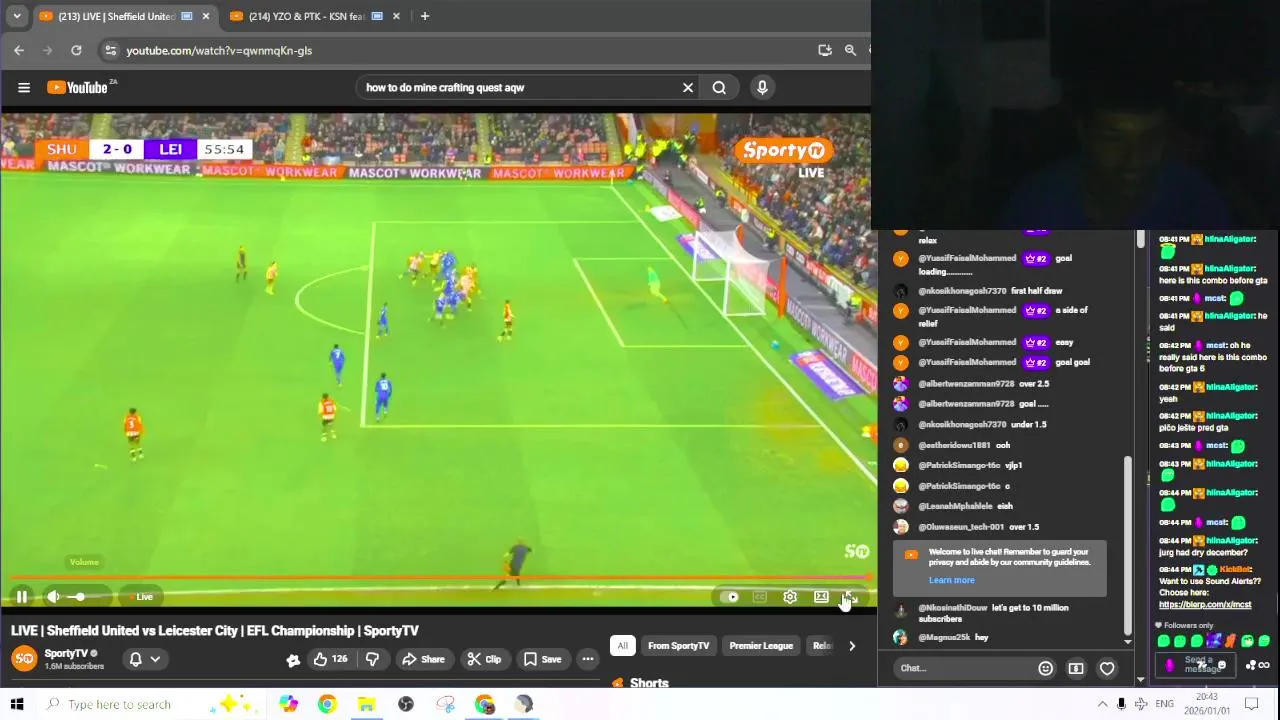Reload the current page

[76, 50]
